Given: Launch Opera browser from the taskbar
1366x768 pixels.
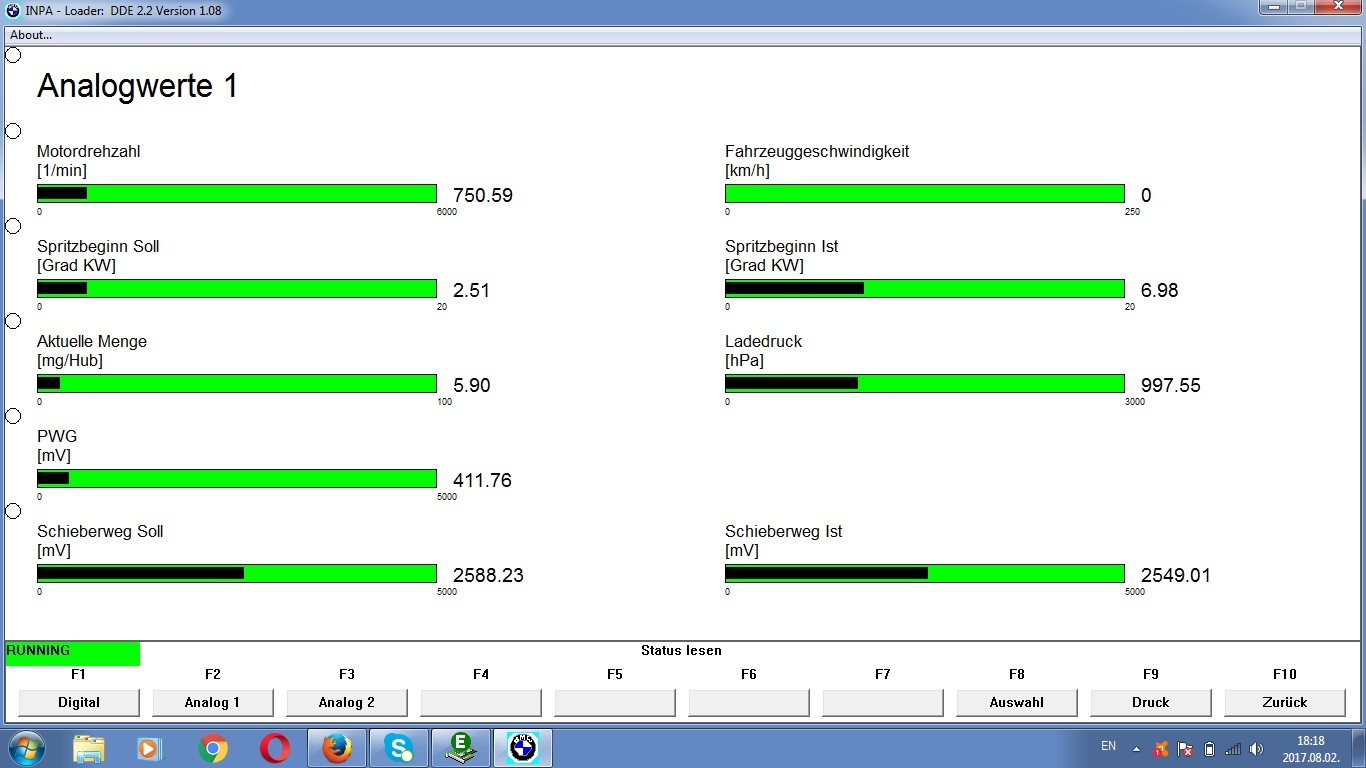Looking at the screenshot, I should click(x=275, y=748).
